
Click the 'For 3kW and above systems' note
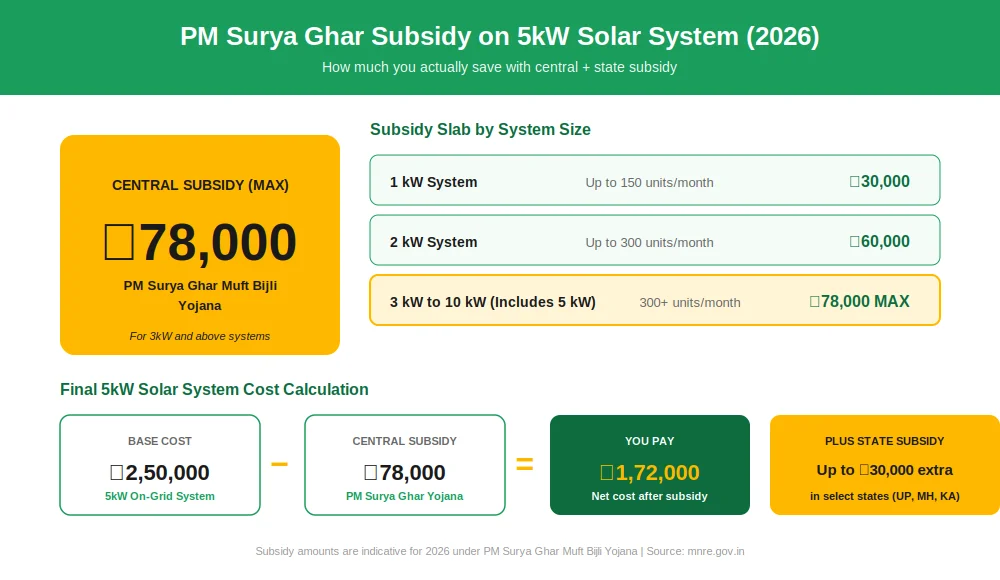click(x=200, y=336)
